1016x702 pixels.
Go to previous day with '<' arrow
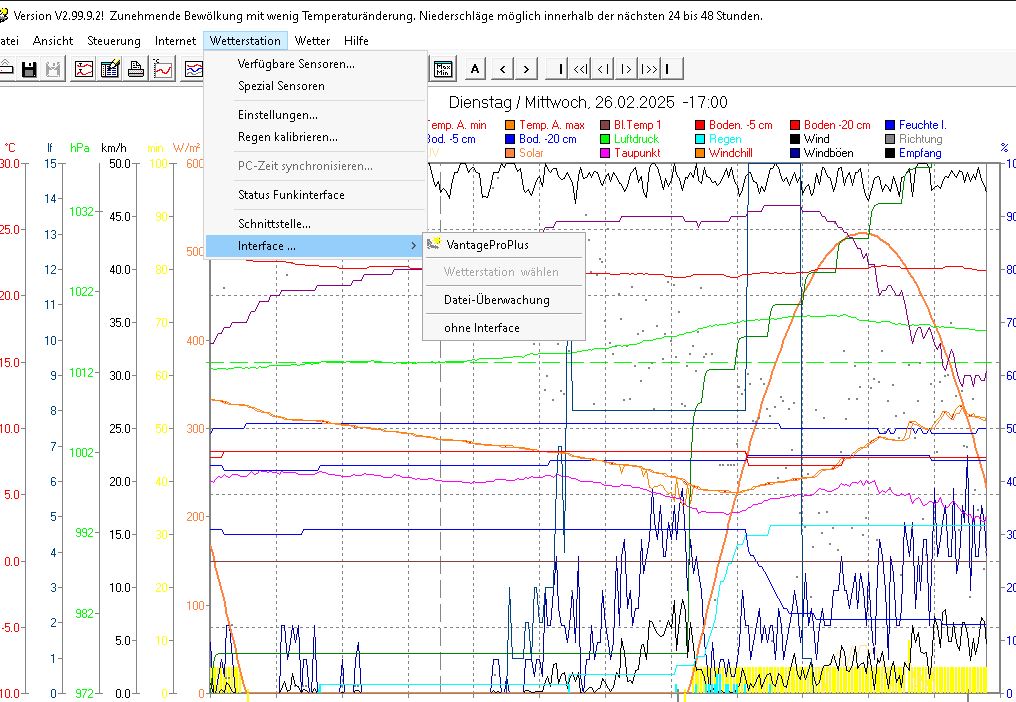tap(503, 69)
